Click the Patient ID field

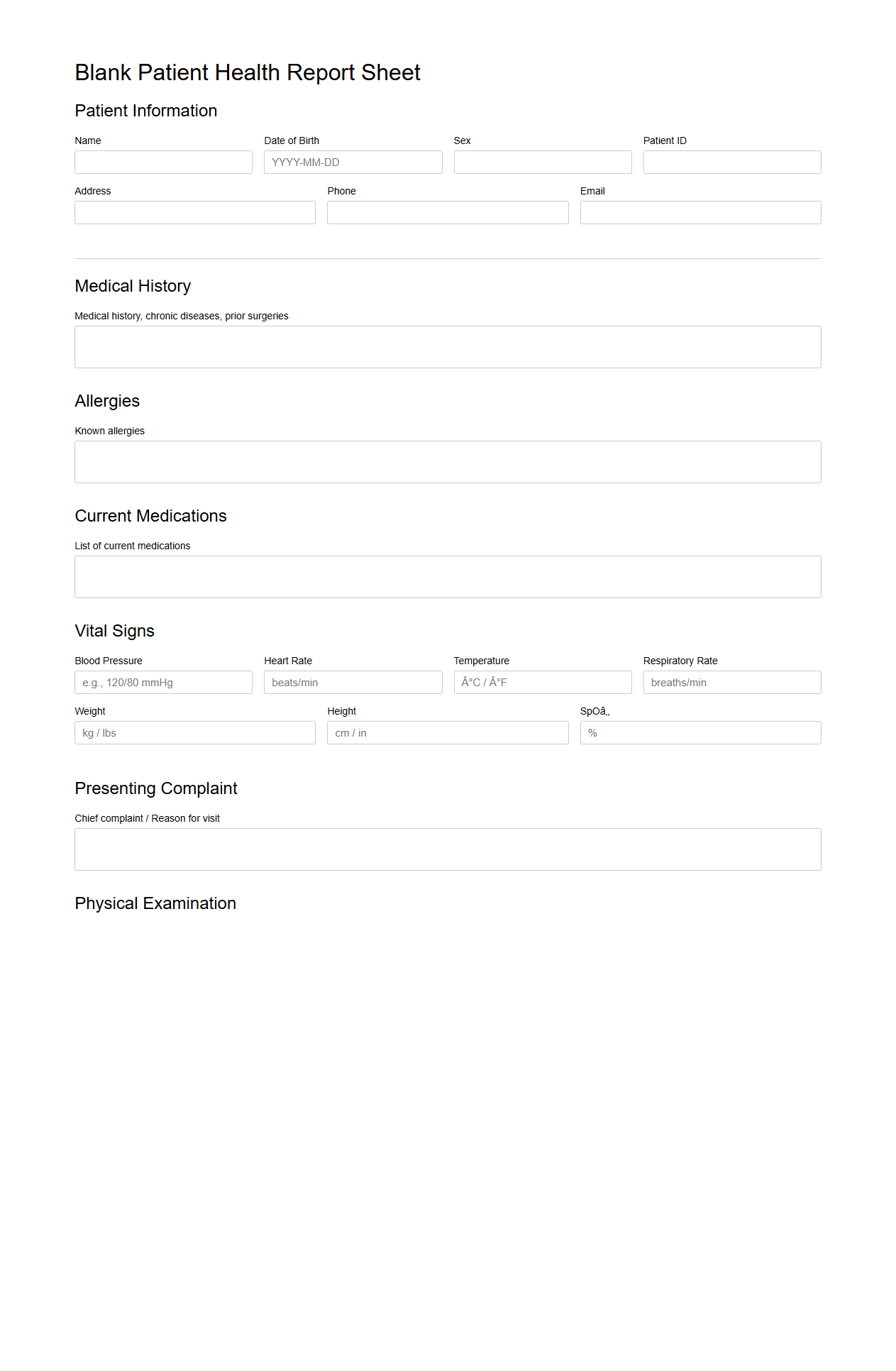731,162
